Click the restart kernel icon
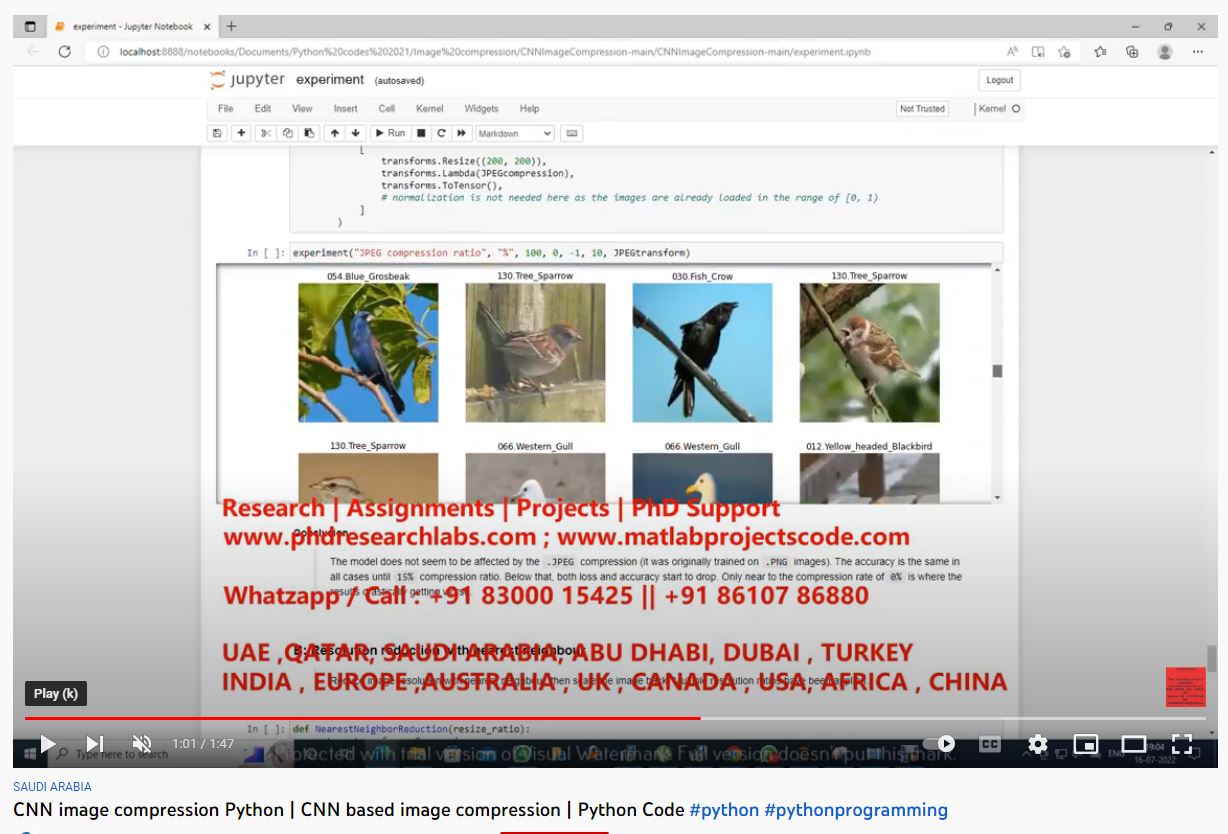Image resolution: width=1228 pixels, height=834 pixels. (x=441, y=133)
